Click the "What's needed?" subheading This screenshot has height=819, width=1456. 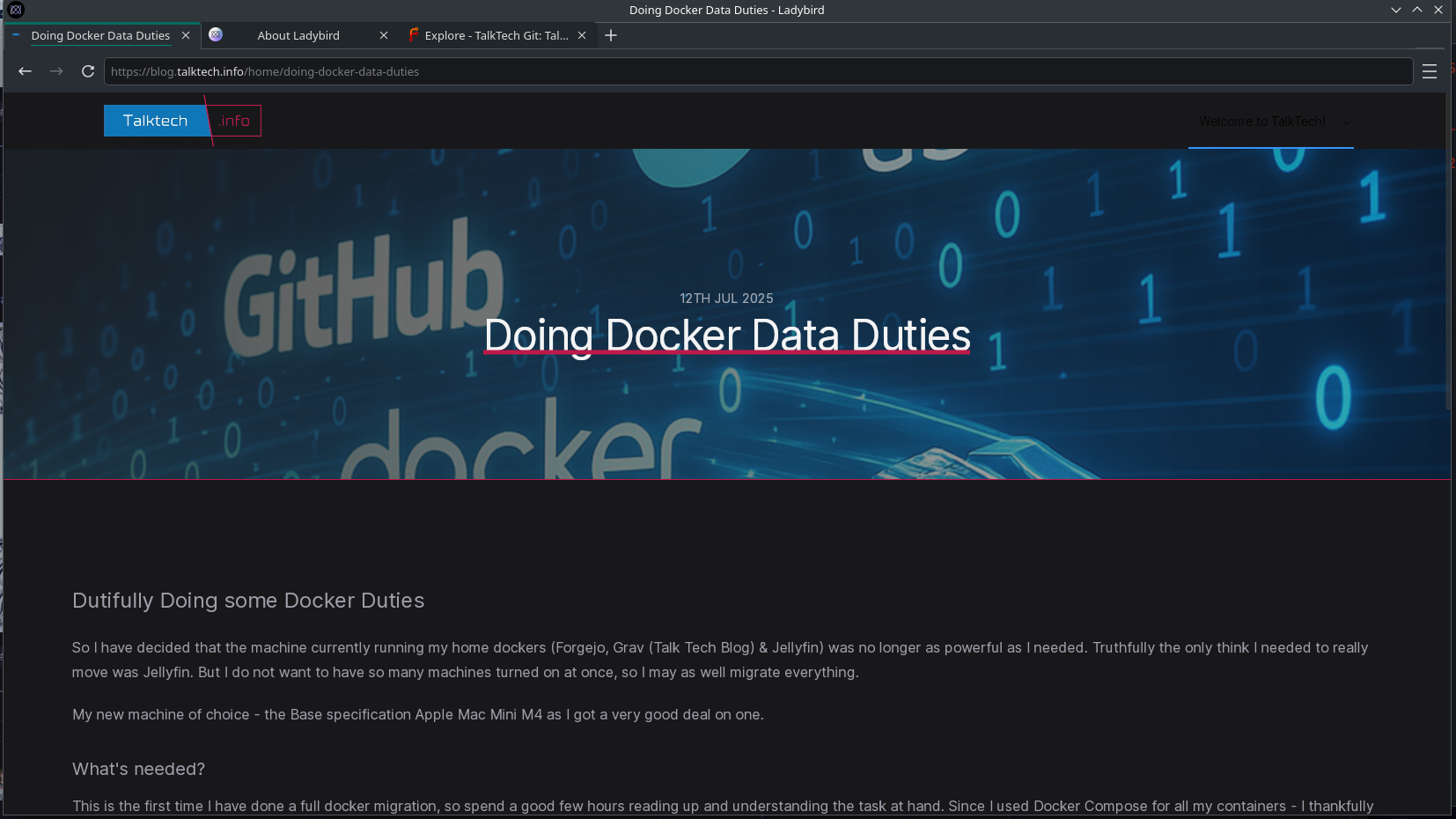(x=138, y=769)
